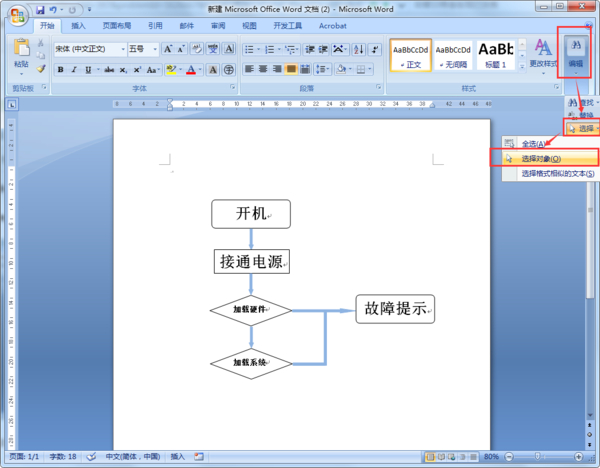This screenshot has width=600, height=468.
Task: Click the numbered list icon
Action: pos(270,49)
